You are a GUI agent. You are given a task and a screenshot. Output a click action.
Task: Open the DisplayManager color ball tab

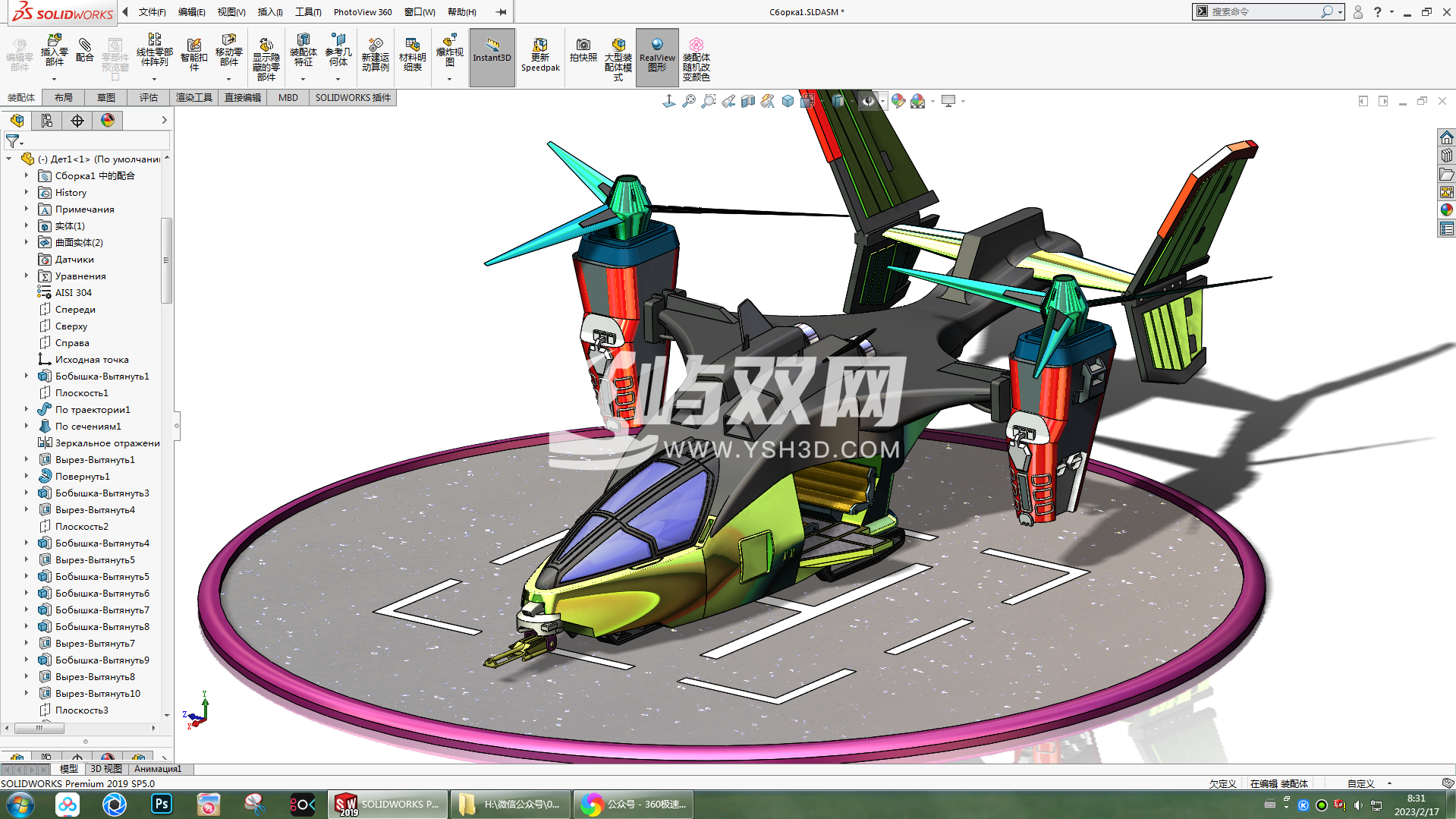tap(108, 121)
